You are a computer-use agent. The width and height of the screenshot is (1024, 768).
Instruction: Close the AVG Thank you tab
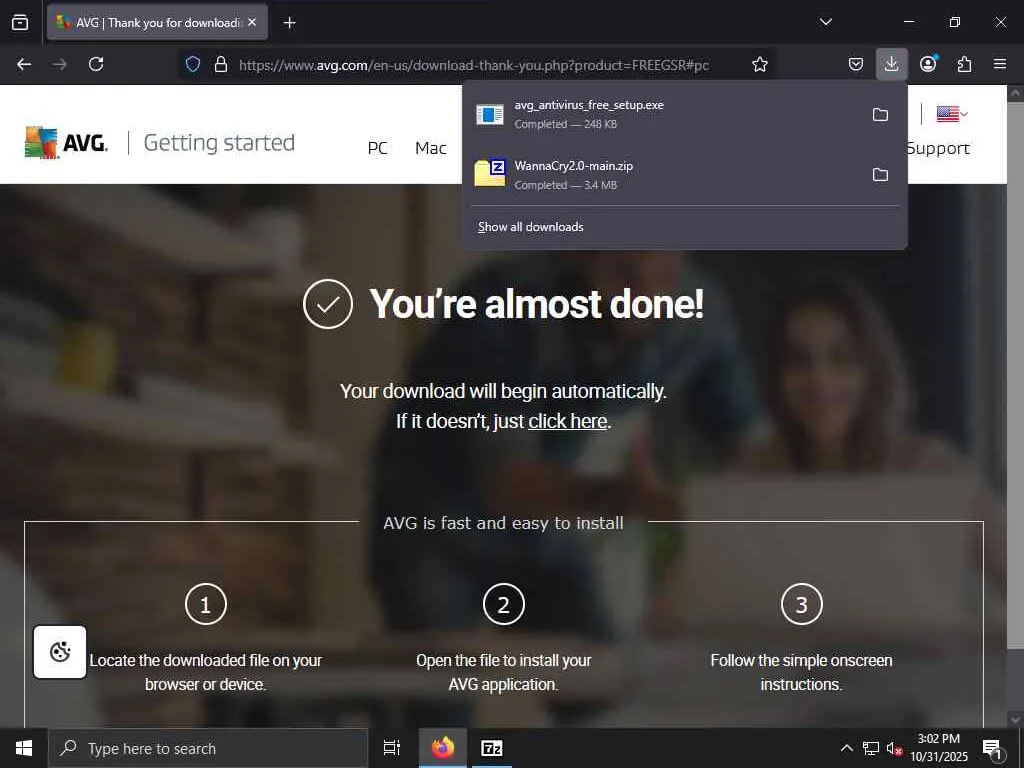pyautogui.click(x=252, y=22)
